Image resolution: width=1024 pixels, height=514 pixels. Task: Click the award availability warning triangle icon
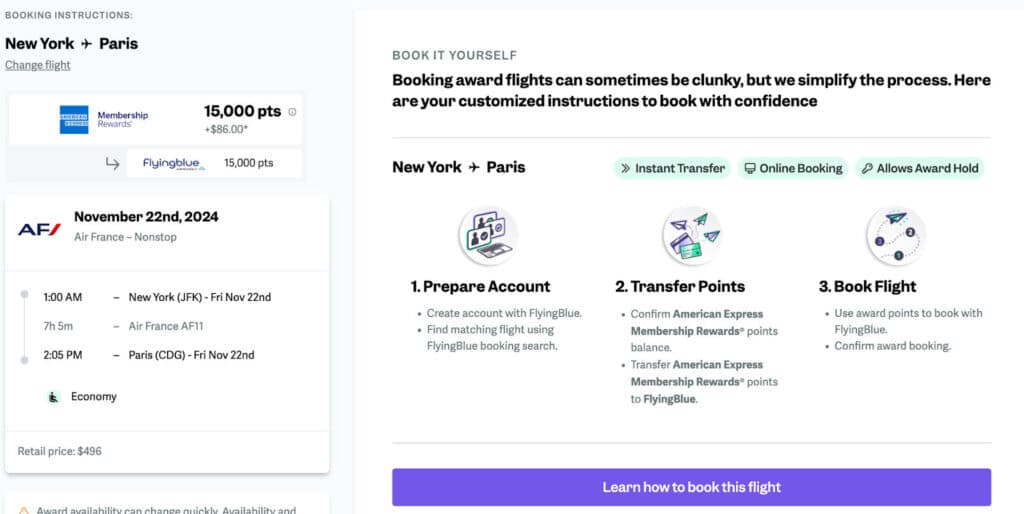pyautogui.click(x=23, y=510)
